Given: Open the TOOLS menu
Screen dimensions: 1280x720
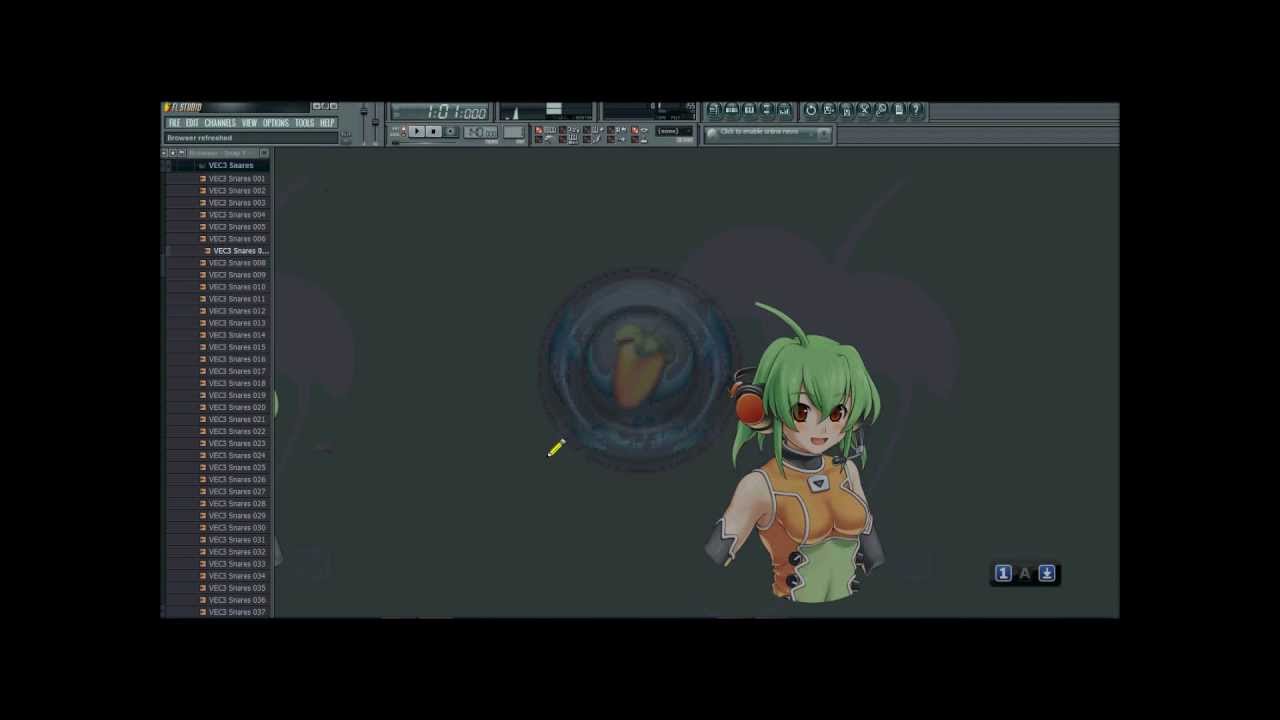Looking at the screenshot, I should (304, 123).
